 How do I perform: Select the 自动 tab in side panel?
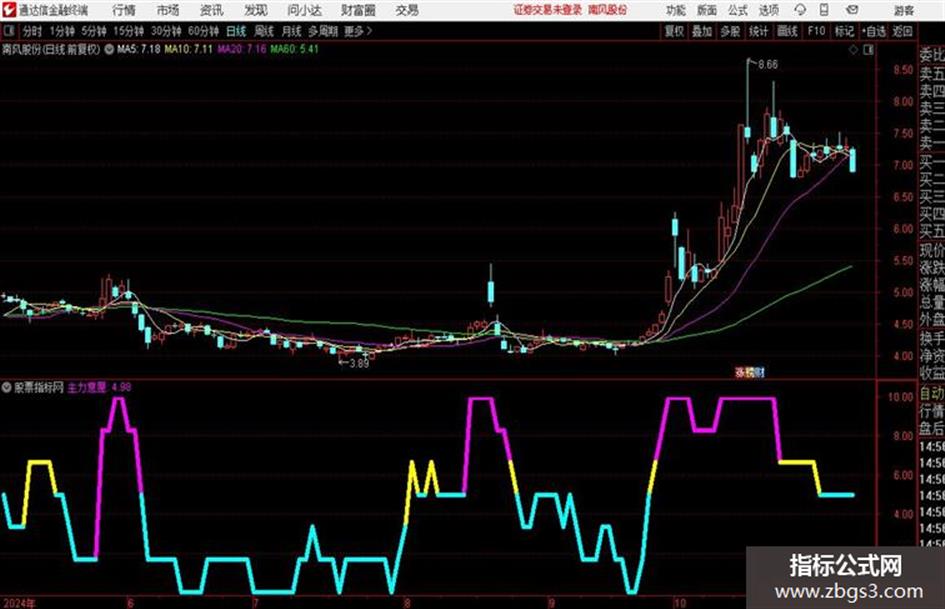click(x=932, y=394)
